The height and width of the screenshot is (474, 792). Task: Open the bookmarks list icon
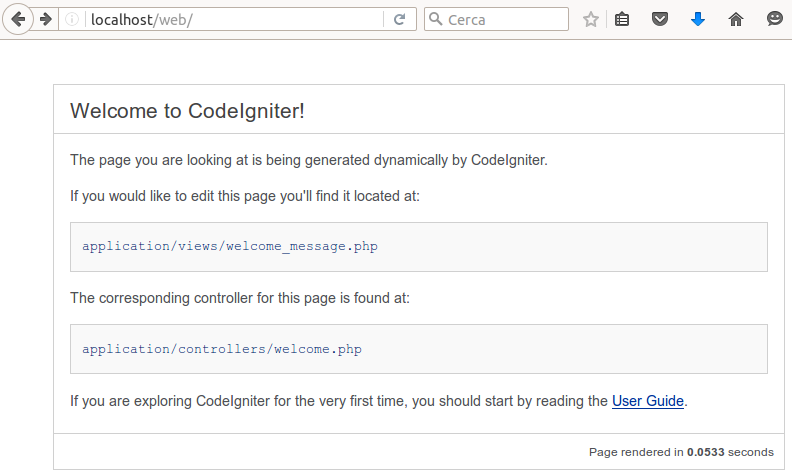click(x=622, y=19)
